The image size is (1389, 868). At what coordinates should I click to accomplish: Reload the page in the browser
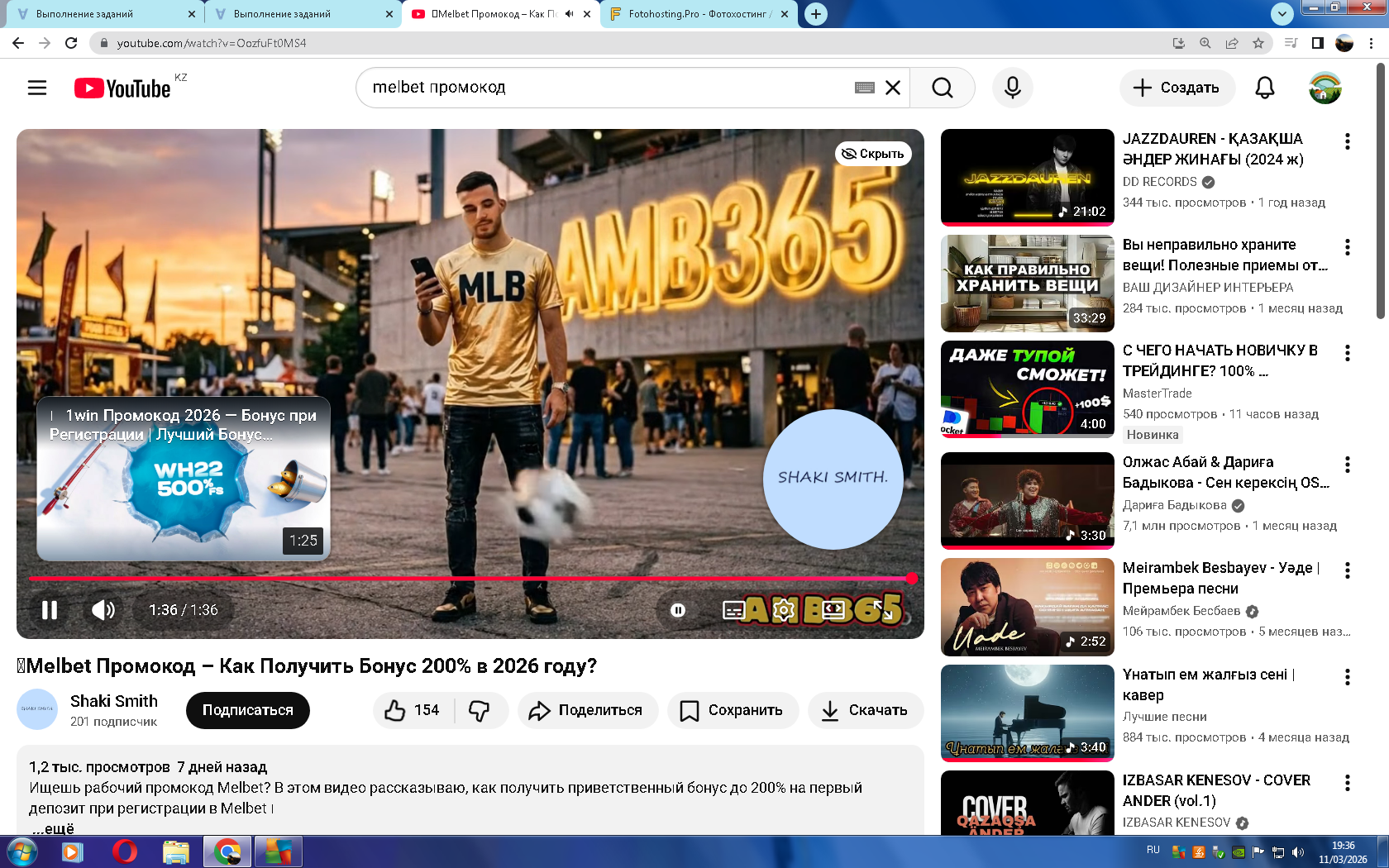tap(71, 43)
